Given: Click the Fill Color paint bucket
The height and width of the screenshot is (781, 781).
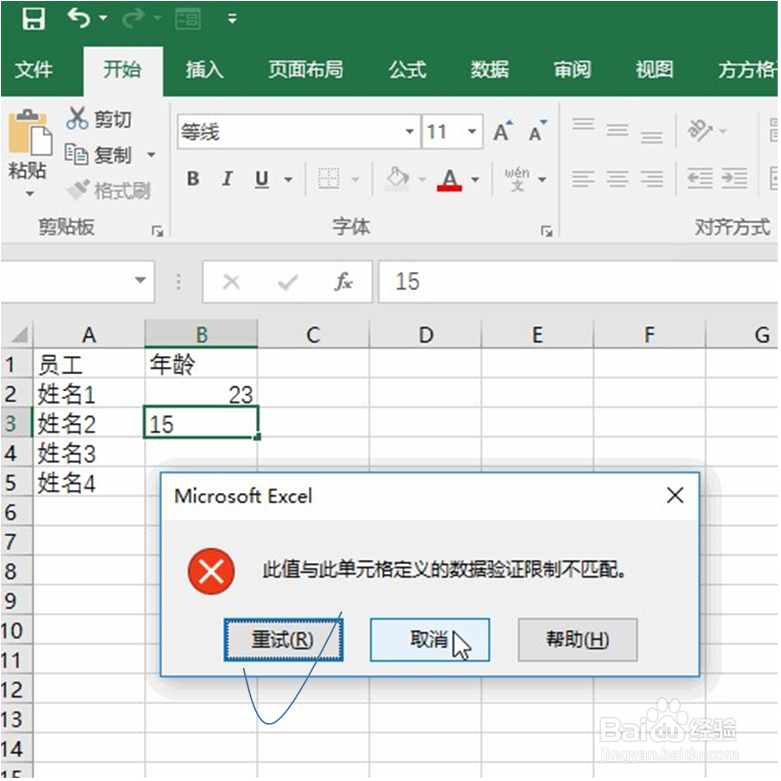Looking at the screenshot, I should [x=397, y=178].
